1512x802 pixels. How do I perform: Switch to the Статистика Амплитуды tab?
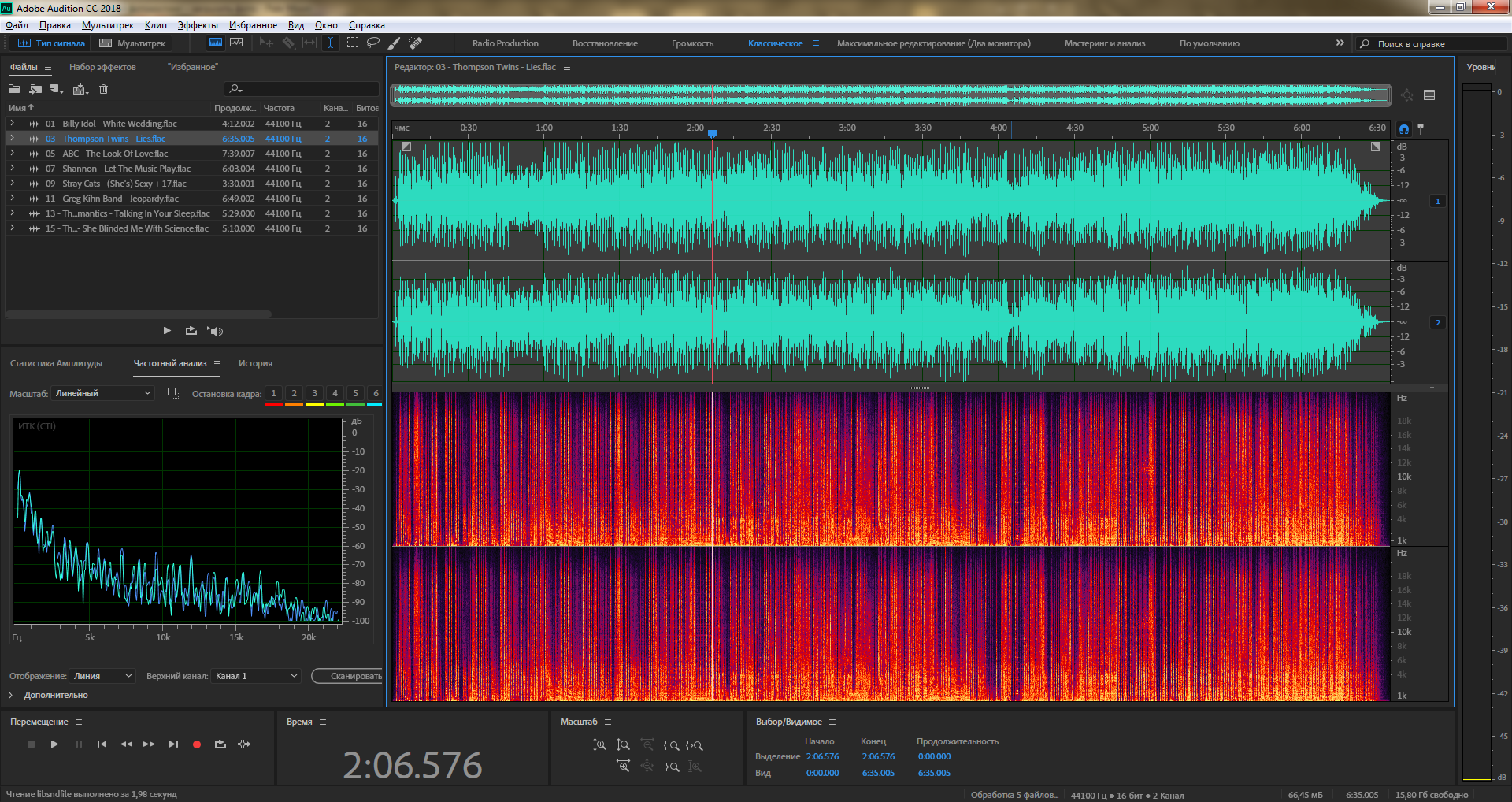pyautogui.click(x=57, y=363)
